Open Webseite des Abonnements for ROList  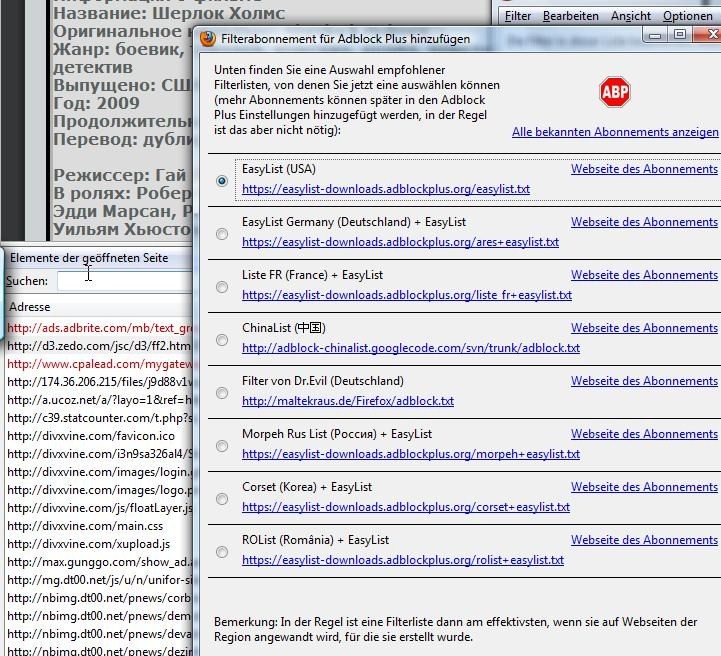pyautogui.click(x=644, y=540)
